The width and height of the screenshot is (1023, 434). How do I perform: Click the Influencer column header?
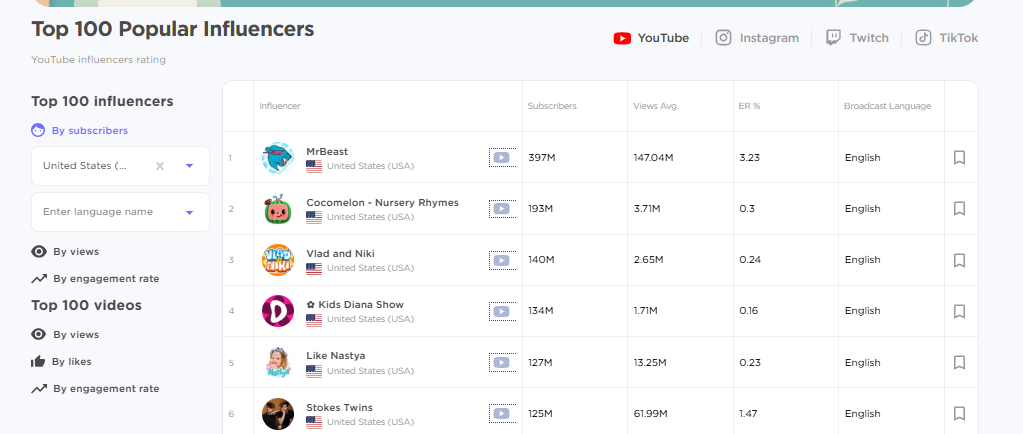[280, 106]
